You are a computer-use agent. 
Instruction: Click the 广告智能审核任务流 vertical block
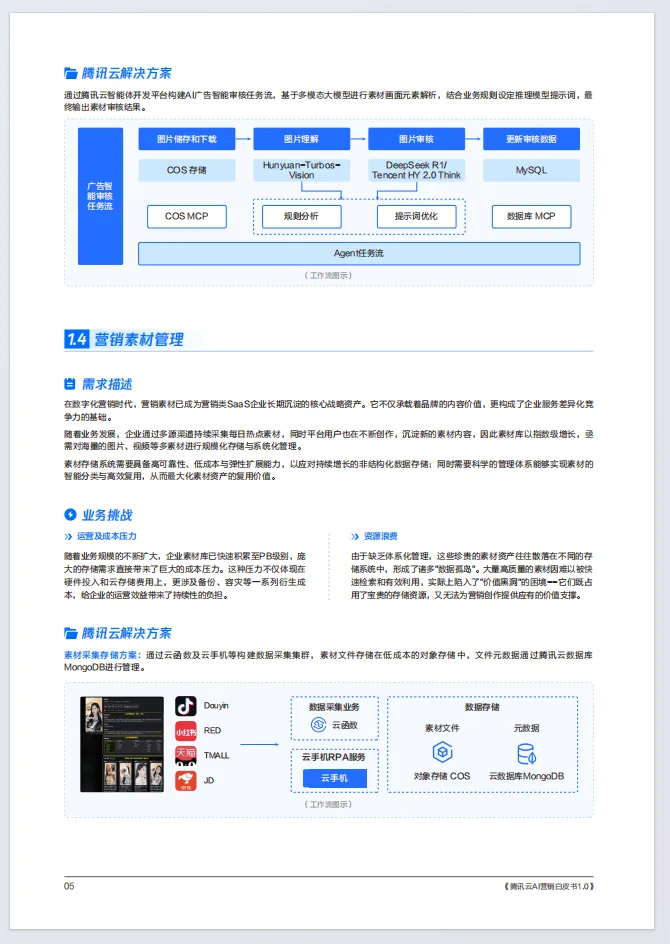tap(101, 196)
